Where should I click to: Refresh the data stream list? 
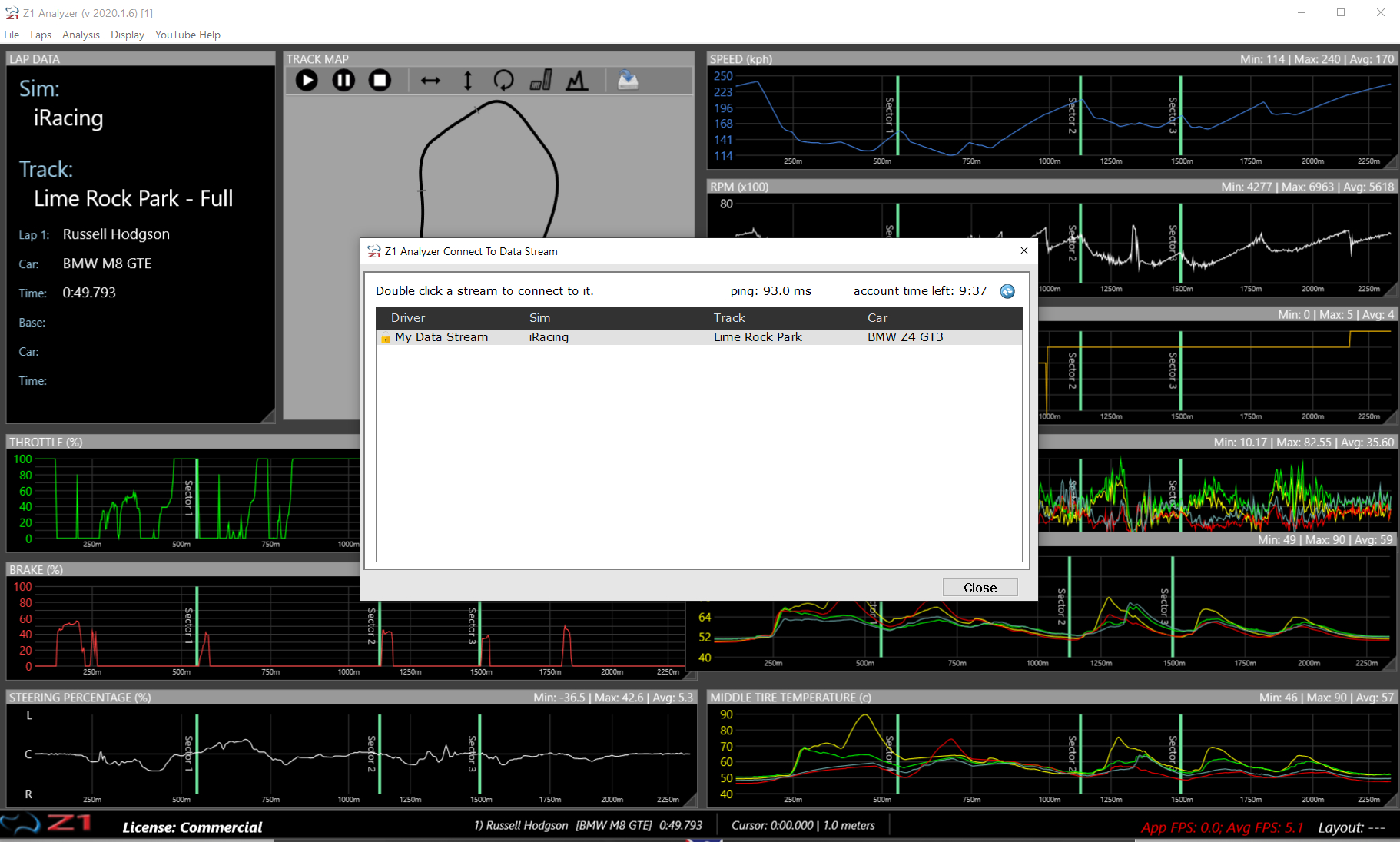(x=1007, y=291)
